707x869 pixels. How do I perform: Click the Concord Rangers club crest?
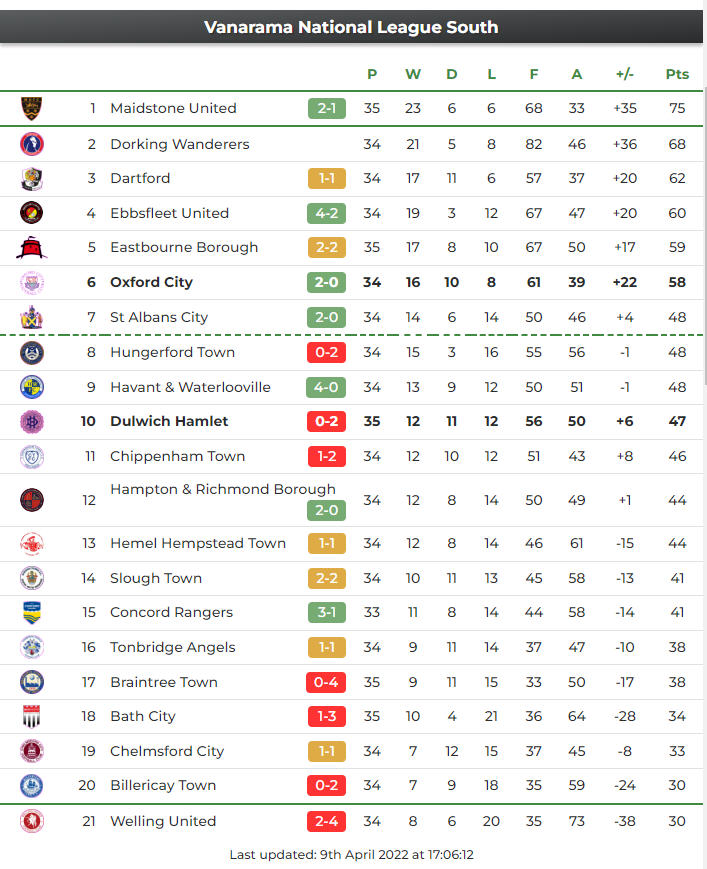pyautogui.click(x=32, y=612)
